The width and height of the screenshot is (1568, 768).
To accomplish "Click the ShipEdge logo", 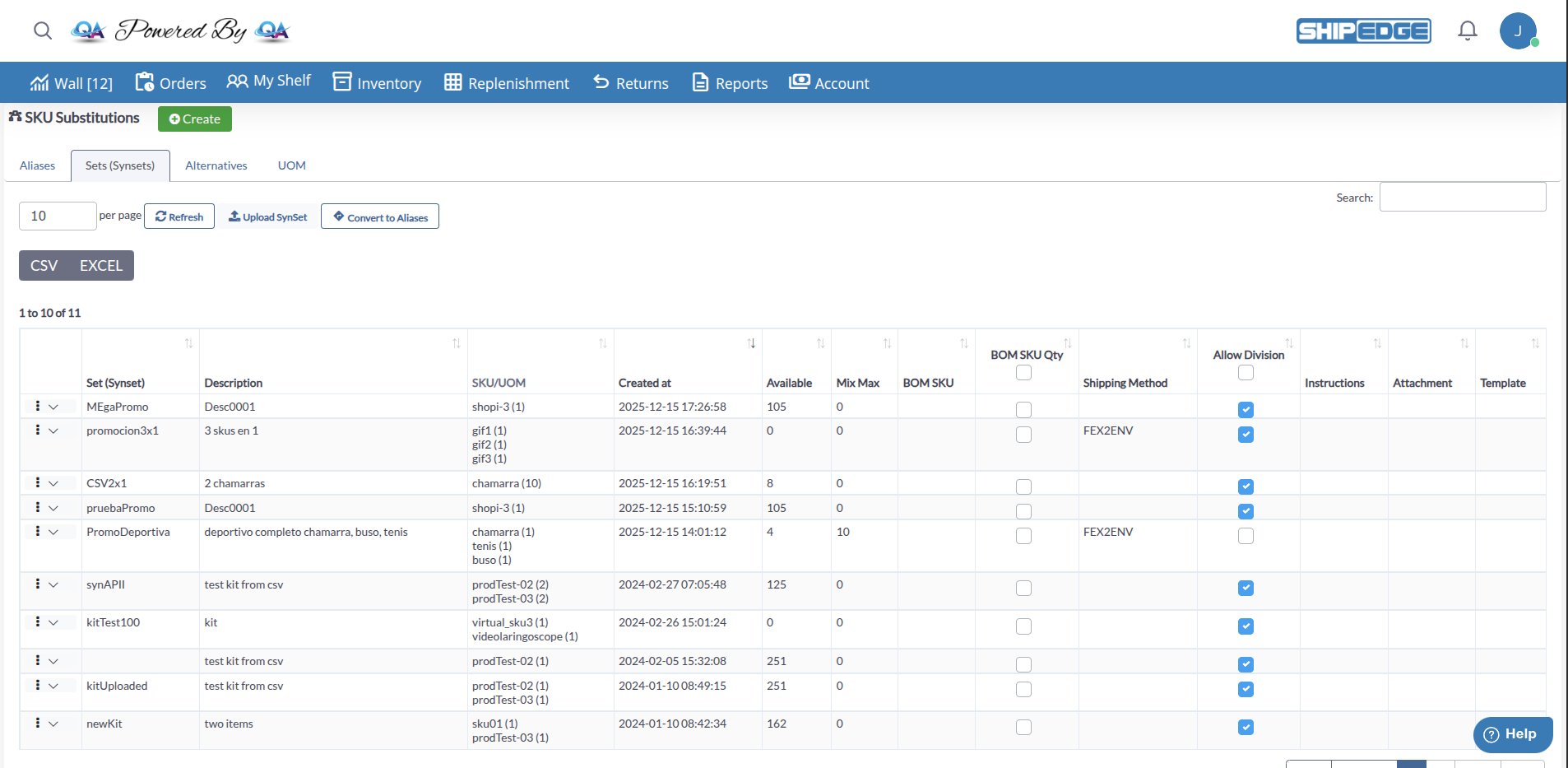I will pos(1363,31).
